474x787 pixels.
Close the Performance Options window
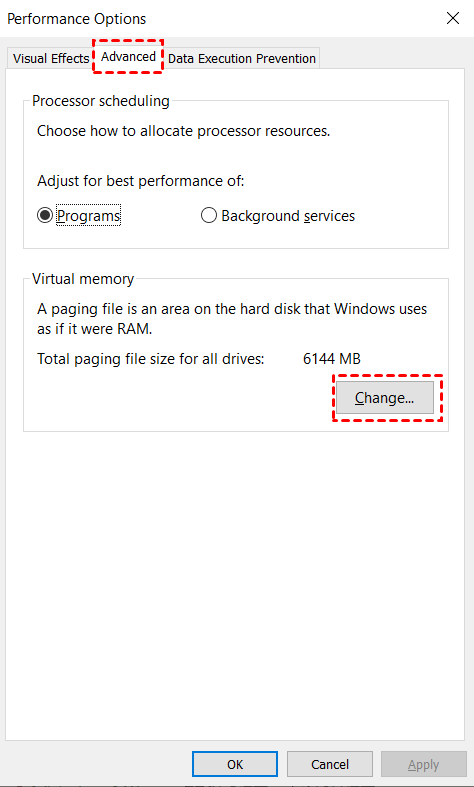point(453,19)
